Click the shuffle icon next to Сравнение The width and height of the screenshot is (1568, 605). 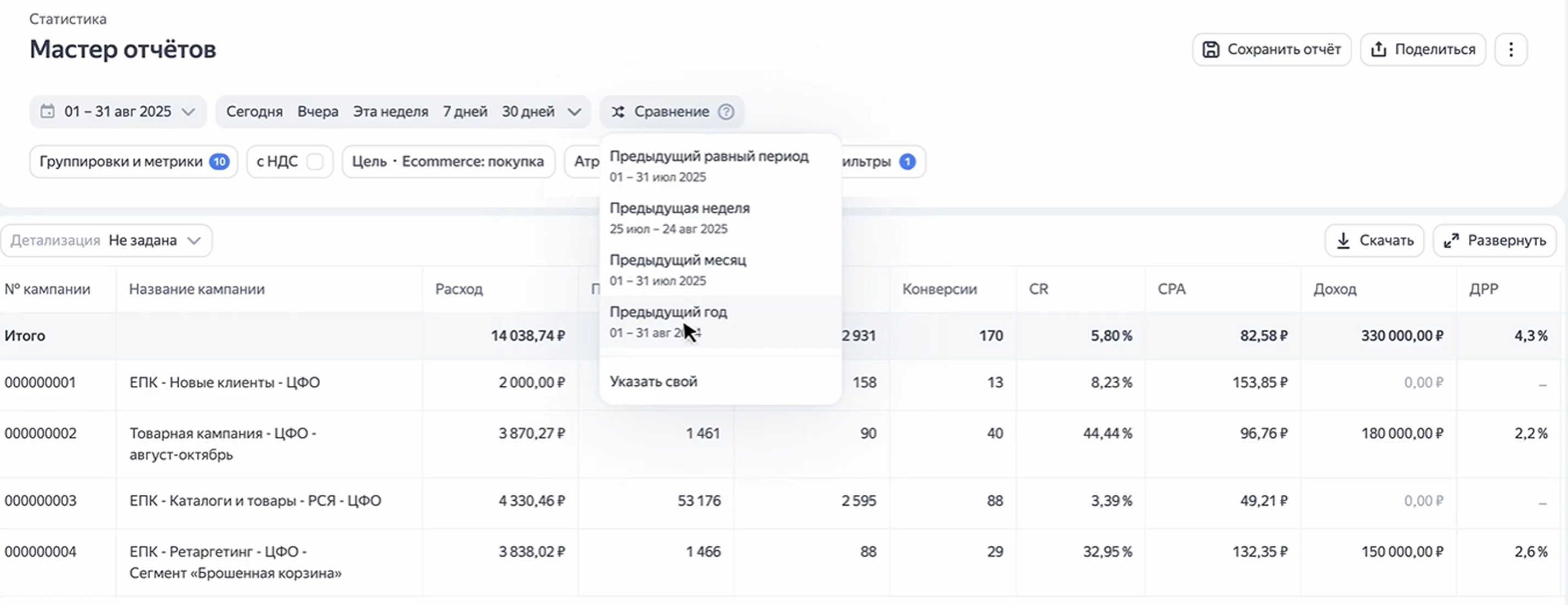(x=619, y=112)
